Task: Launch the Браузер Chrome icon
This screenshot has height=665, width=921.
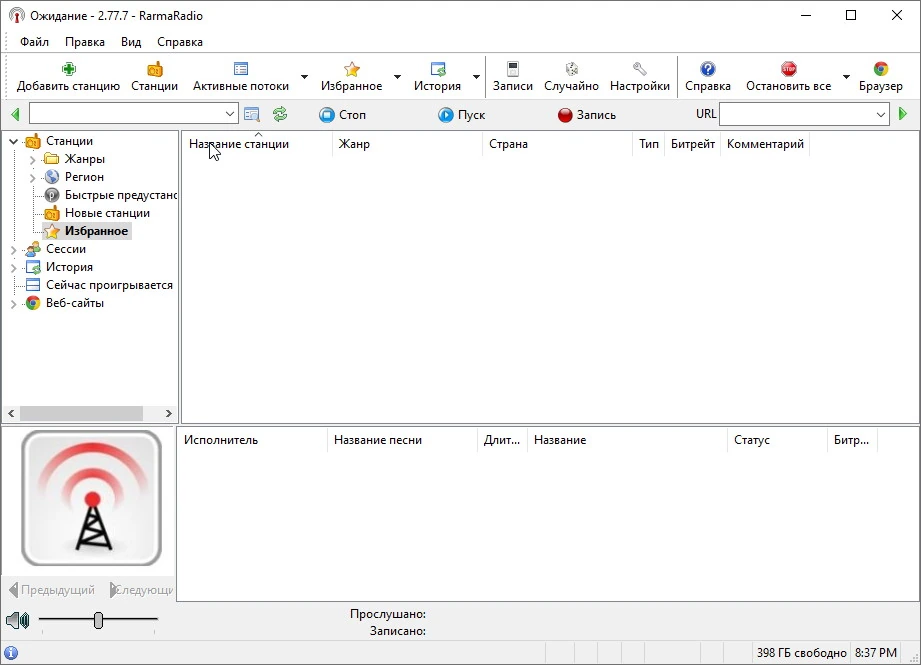Action: point(880,69)
